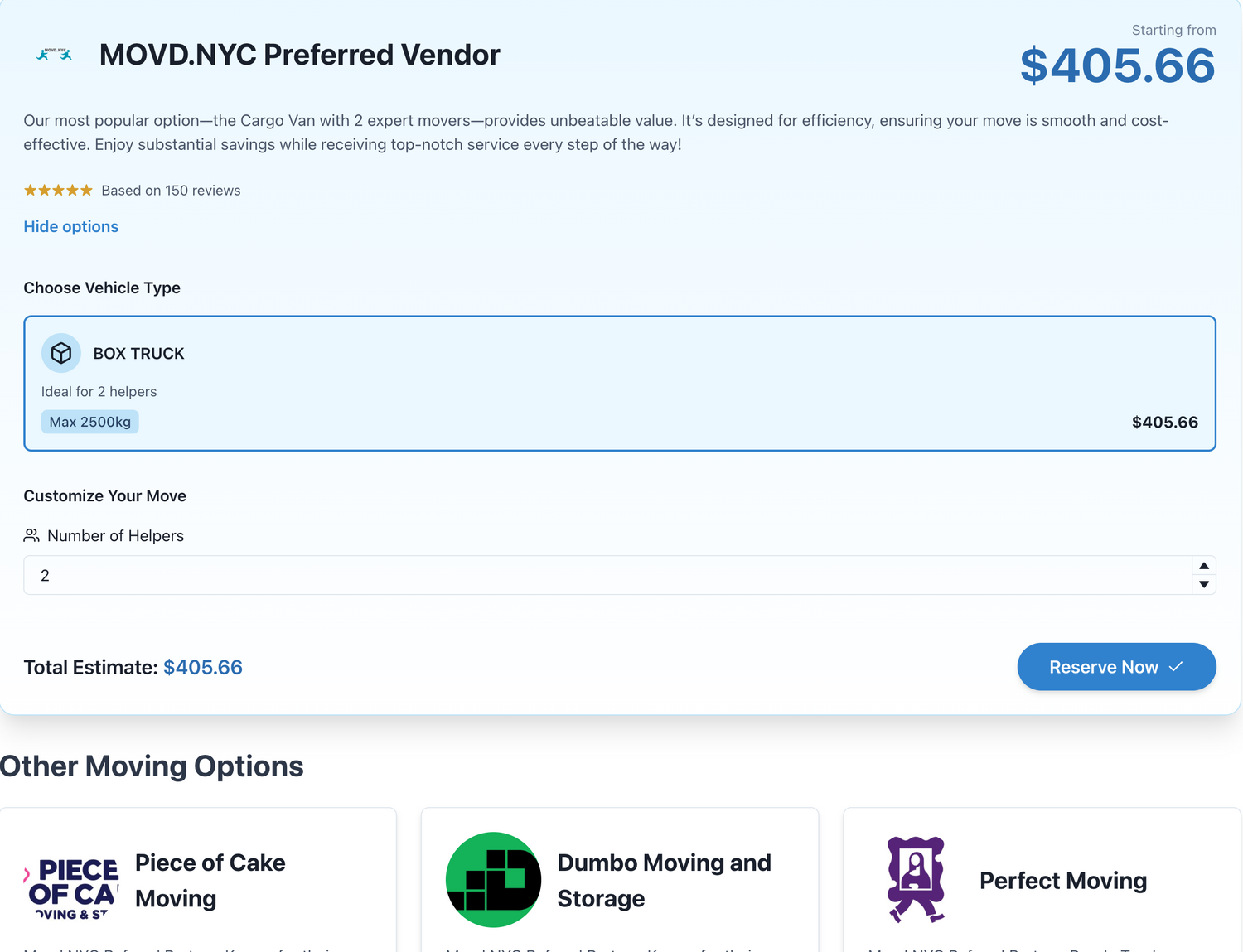
Task: Select the BOX TRUCK vehicle option
Action: [x=619, y=384]
